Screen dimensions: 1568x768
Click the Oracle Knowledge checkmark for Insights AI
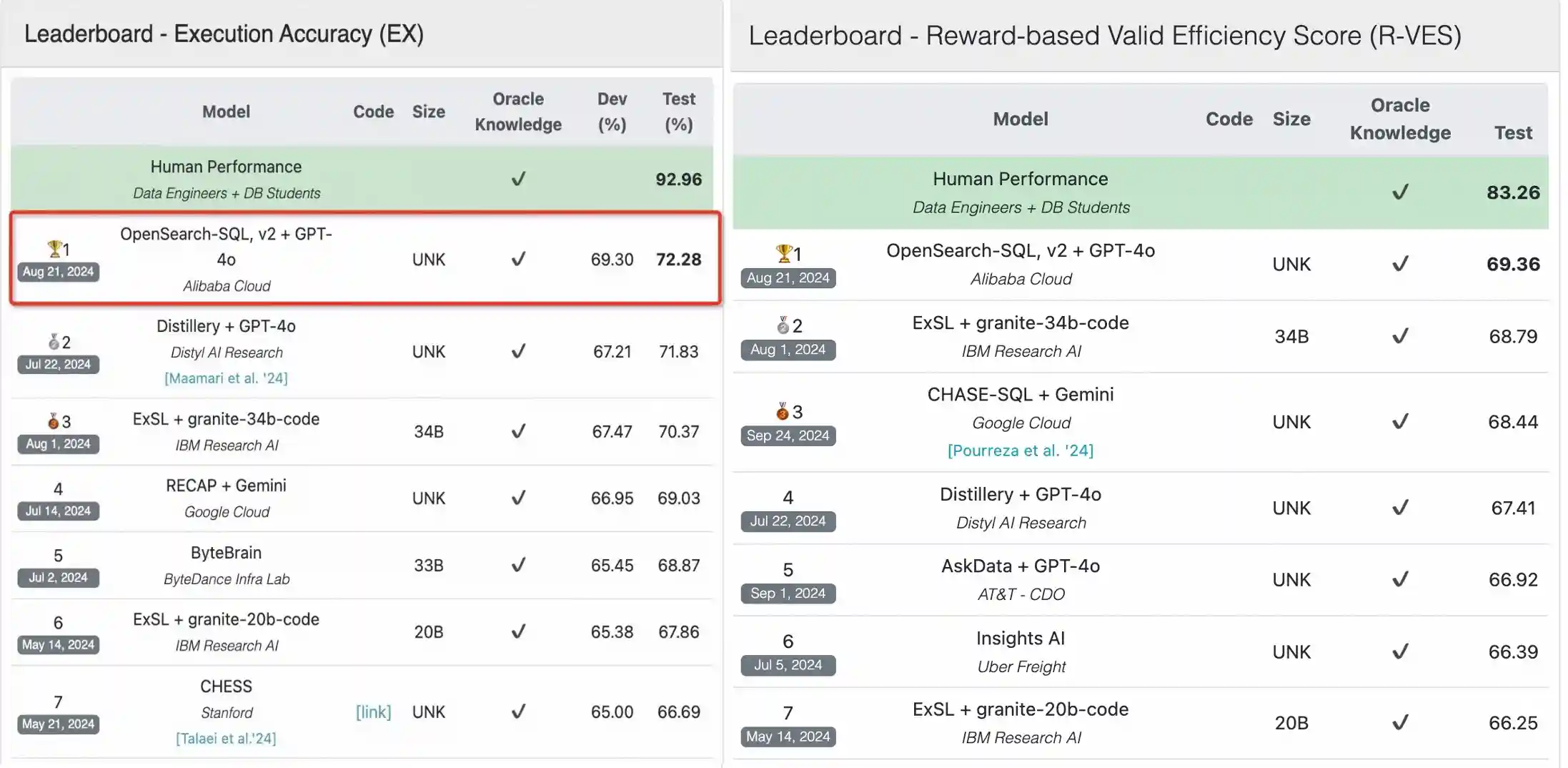[x=1400, y=651]
